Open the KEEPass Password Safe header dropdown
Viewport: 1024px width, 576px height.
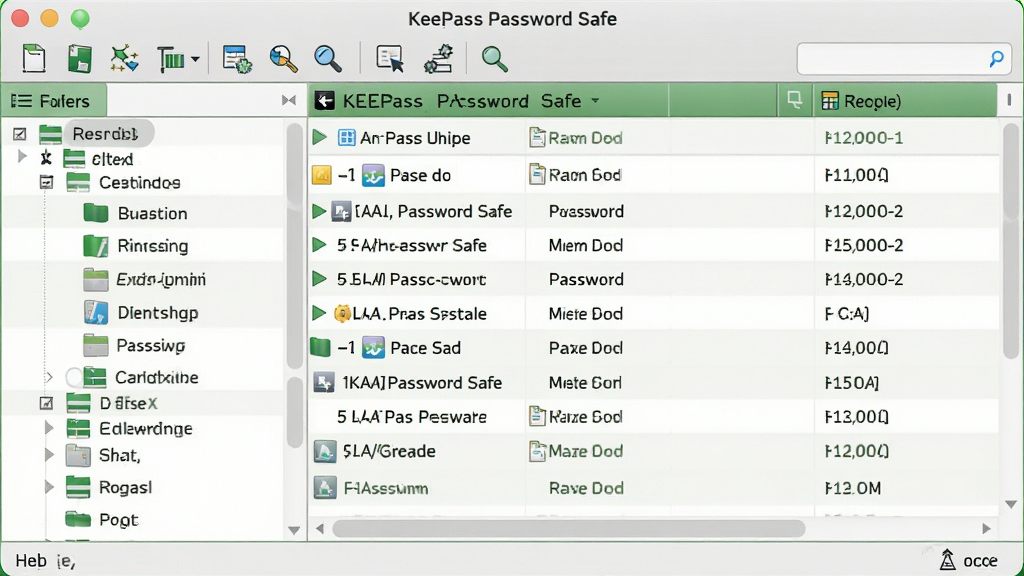coord(595,101)
